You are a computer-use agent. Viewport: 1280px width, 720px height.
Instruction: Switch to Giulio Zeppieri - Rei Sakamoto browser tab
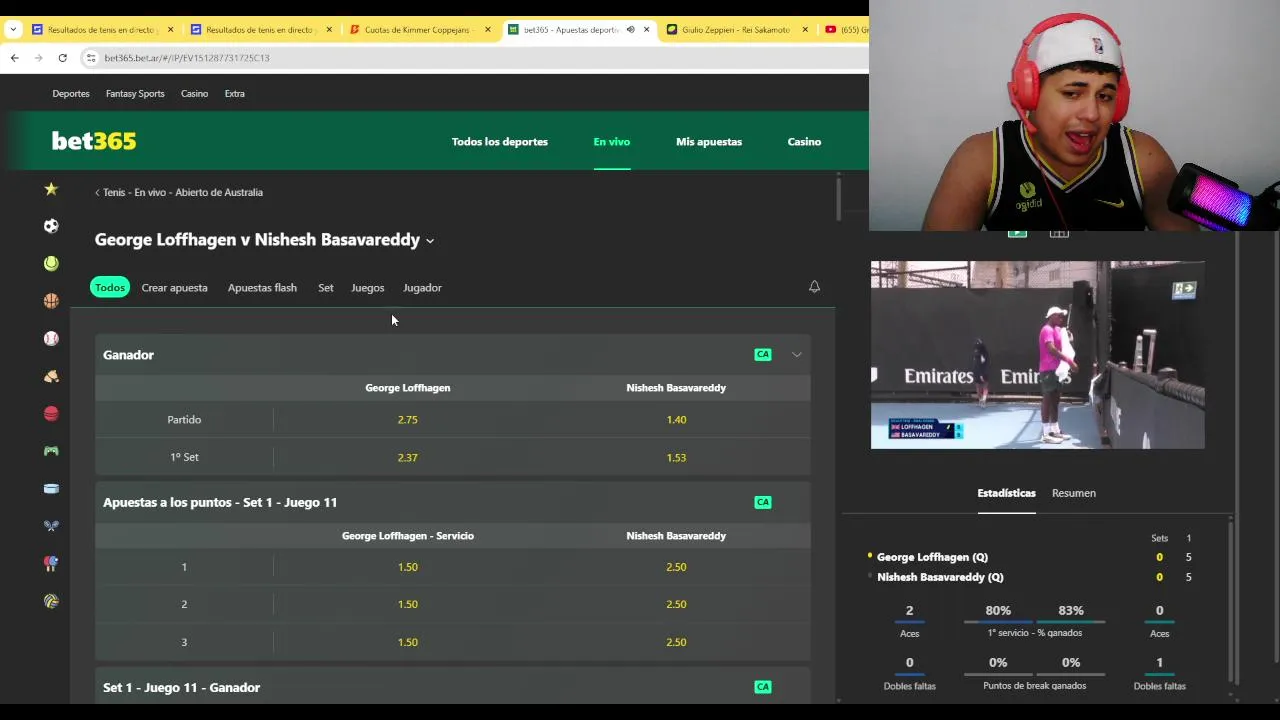(735, 30)
